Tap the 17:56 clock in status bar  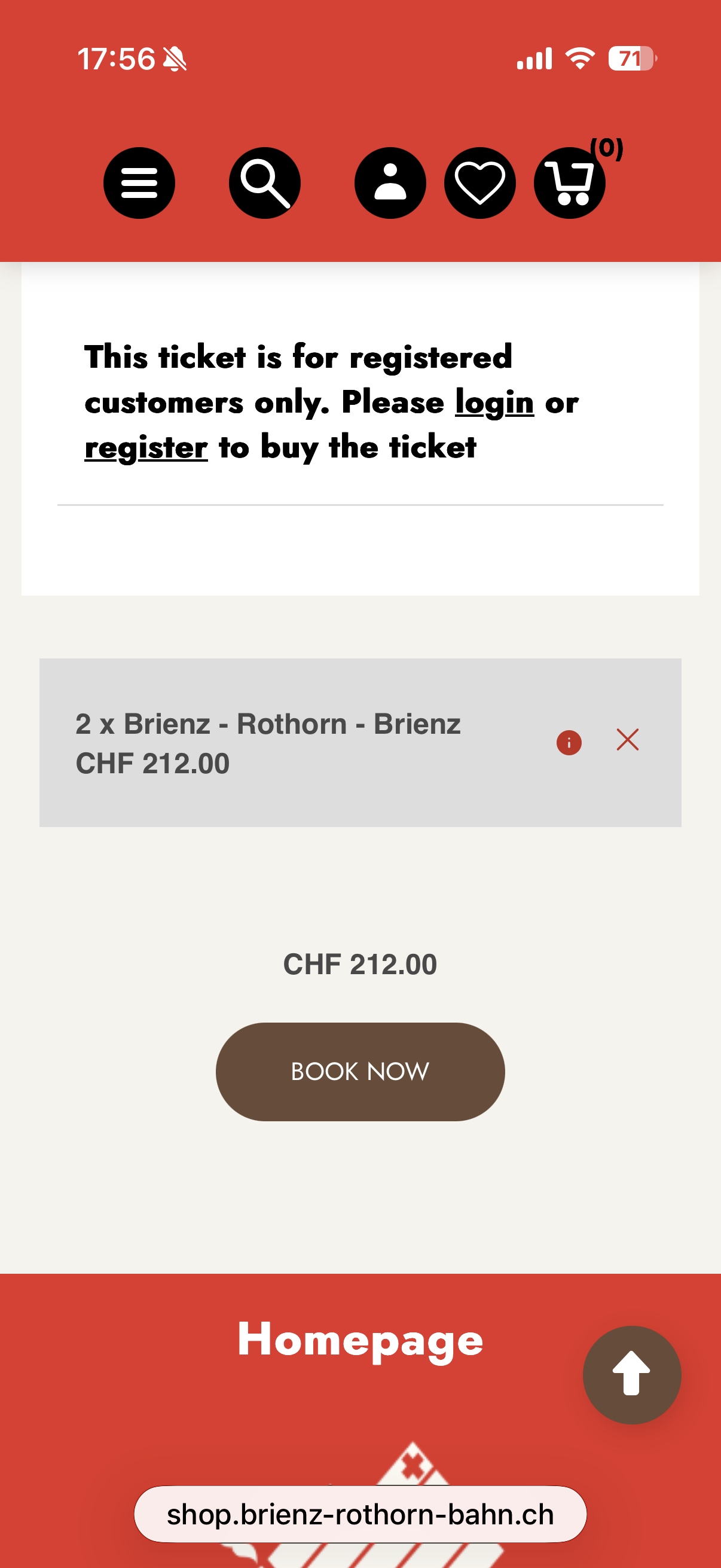[116, 59]
